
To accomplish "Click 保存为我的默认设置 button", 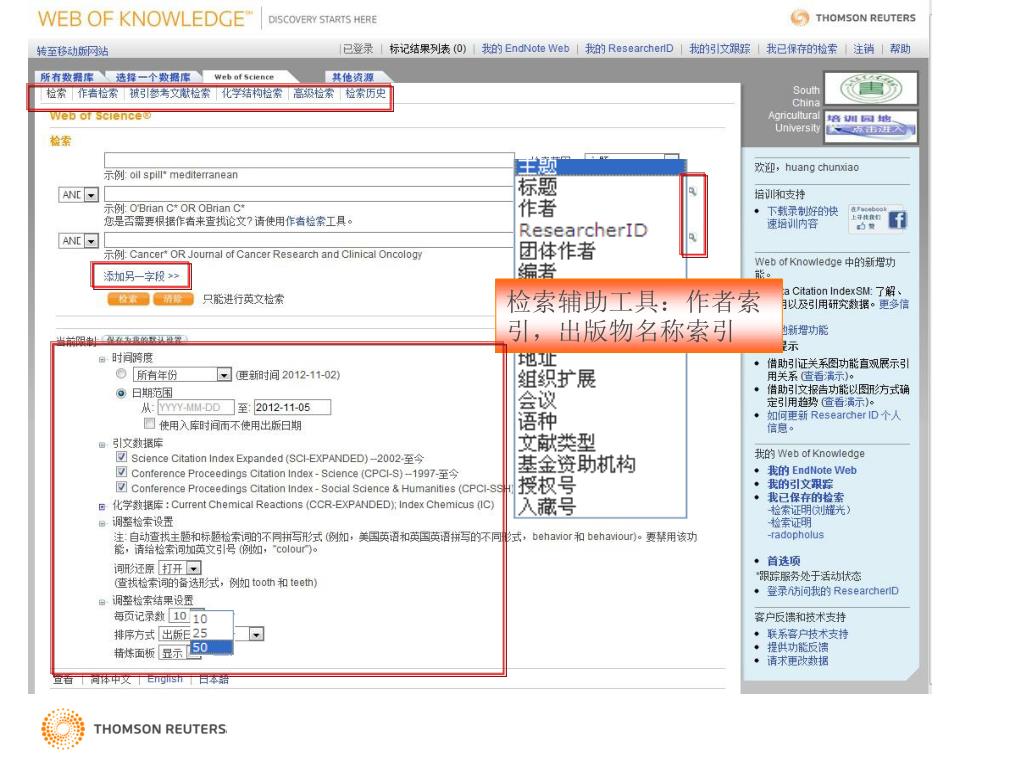I will [144, 340].
